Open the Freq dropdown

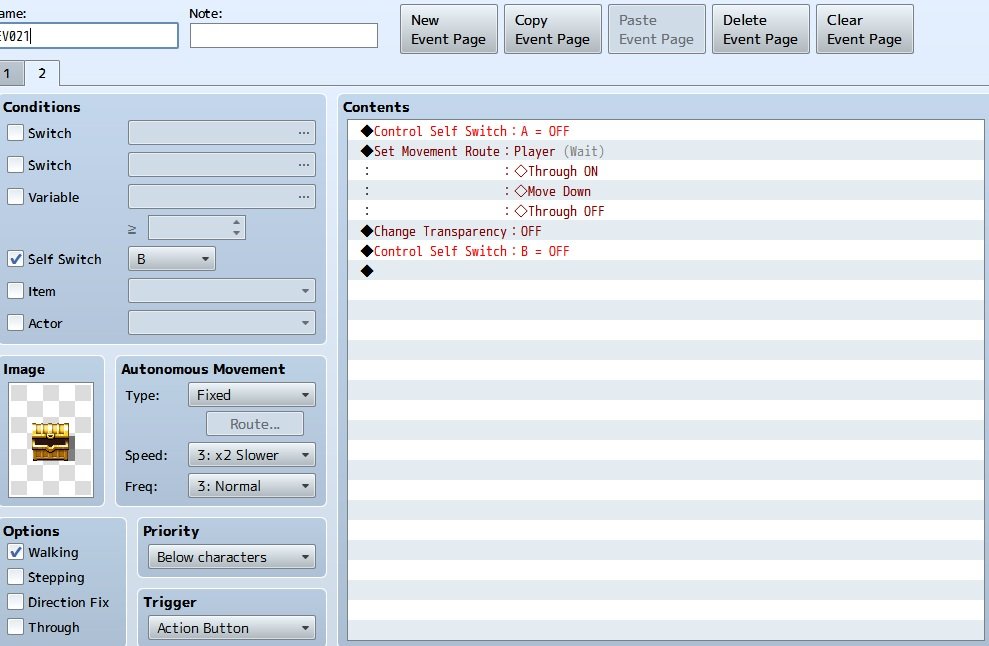tap(252, 486)
